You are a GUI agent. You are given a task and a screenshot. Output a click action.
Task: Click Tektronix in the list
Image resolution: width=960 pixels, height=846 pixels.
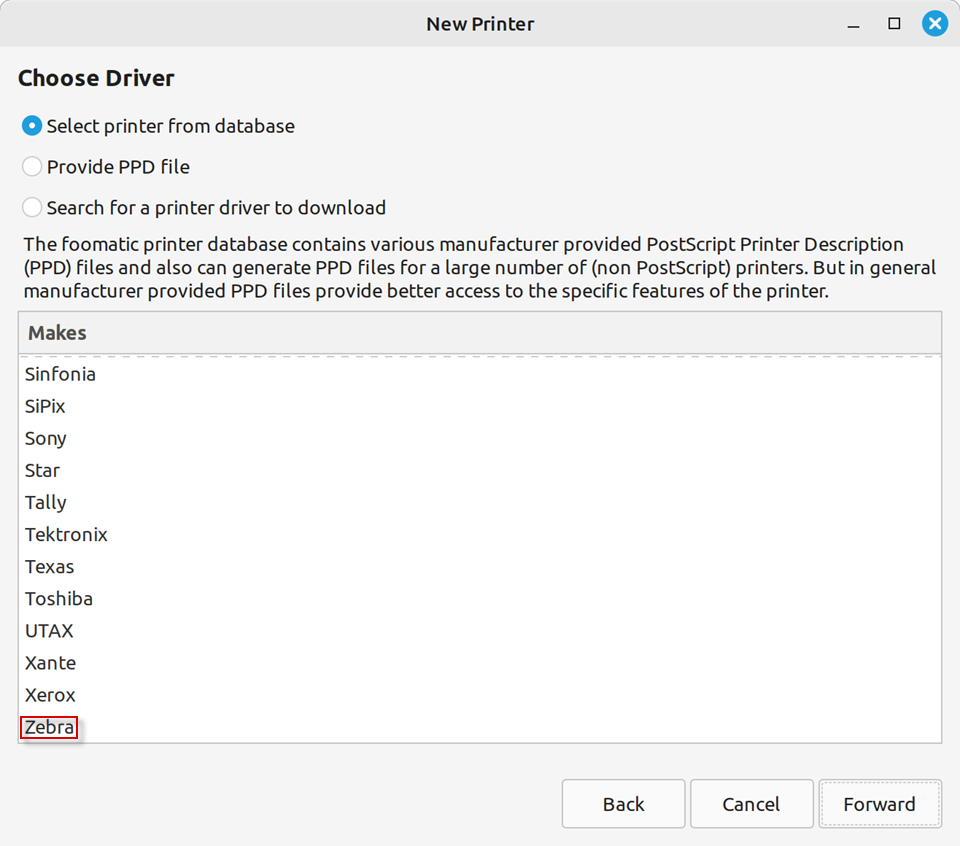click(66, 534)
